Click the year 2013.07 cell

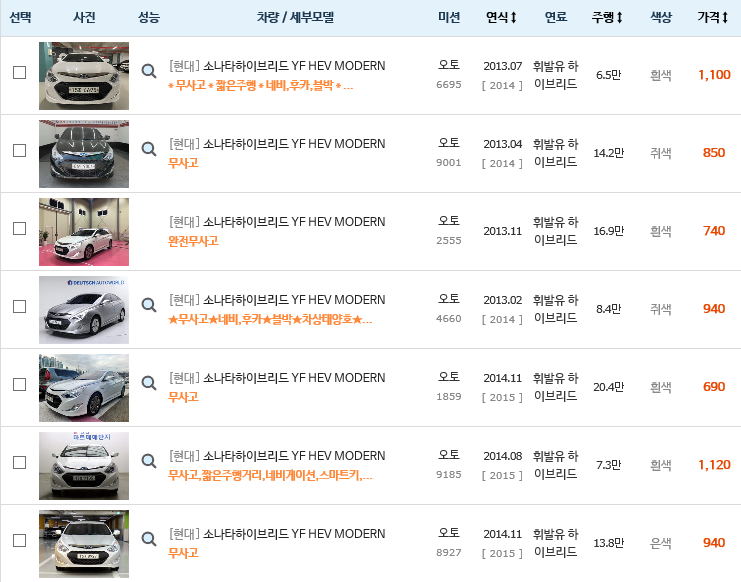tap(502, 66)
